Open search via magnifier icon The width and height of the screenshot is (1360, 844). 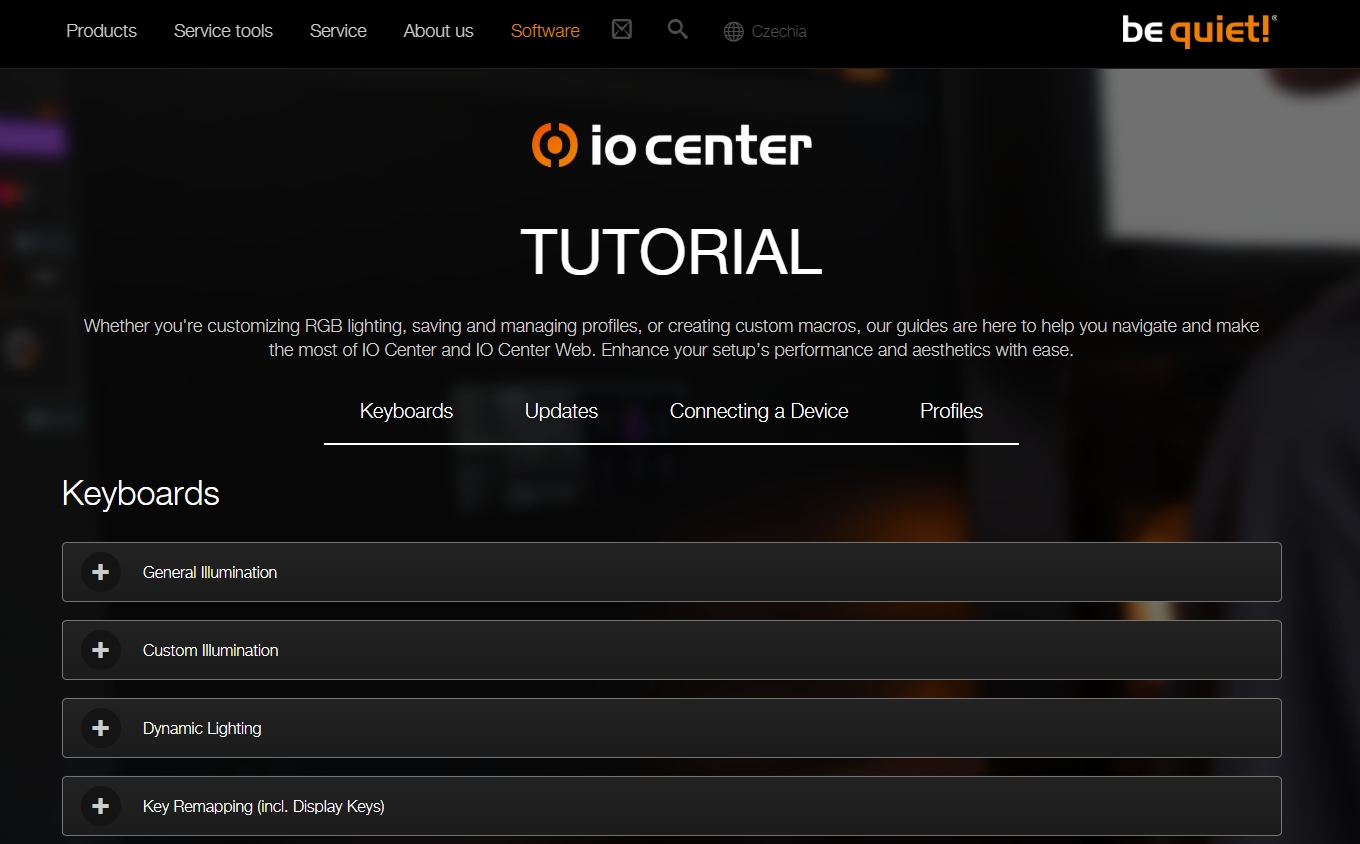(677, 30)
